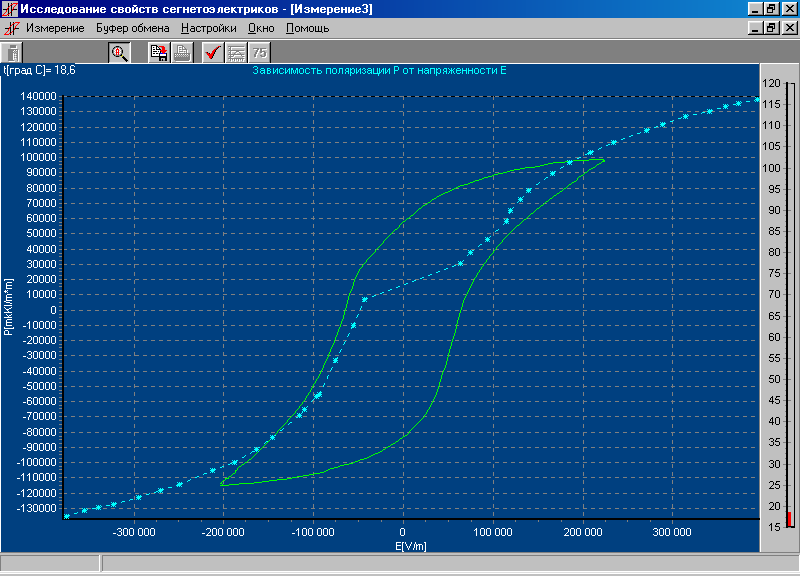Click the leftmost greyed-out toolbar icon
Image resolution: width=800 pixels, height=576 pixels.
click(12, 53)
